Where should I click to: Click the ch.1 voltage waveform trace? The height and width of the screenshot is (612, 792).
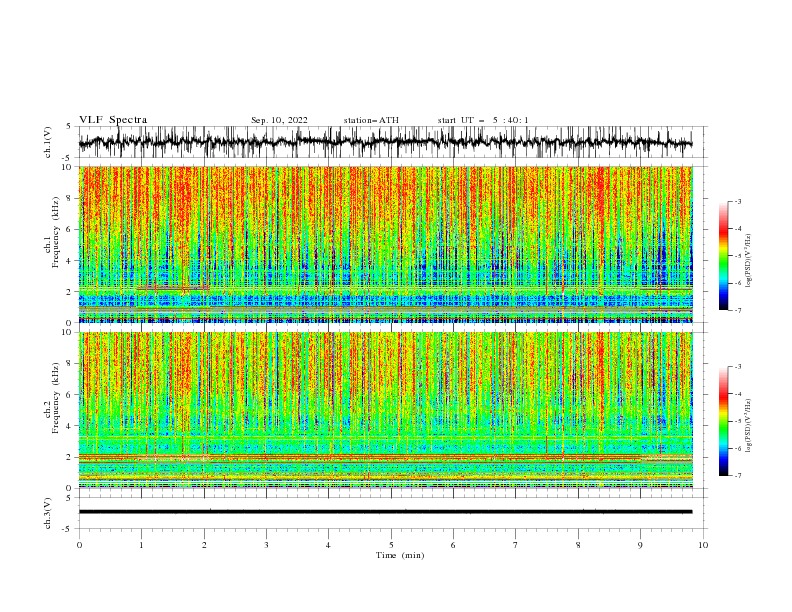point(385,142)
